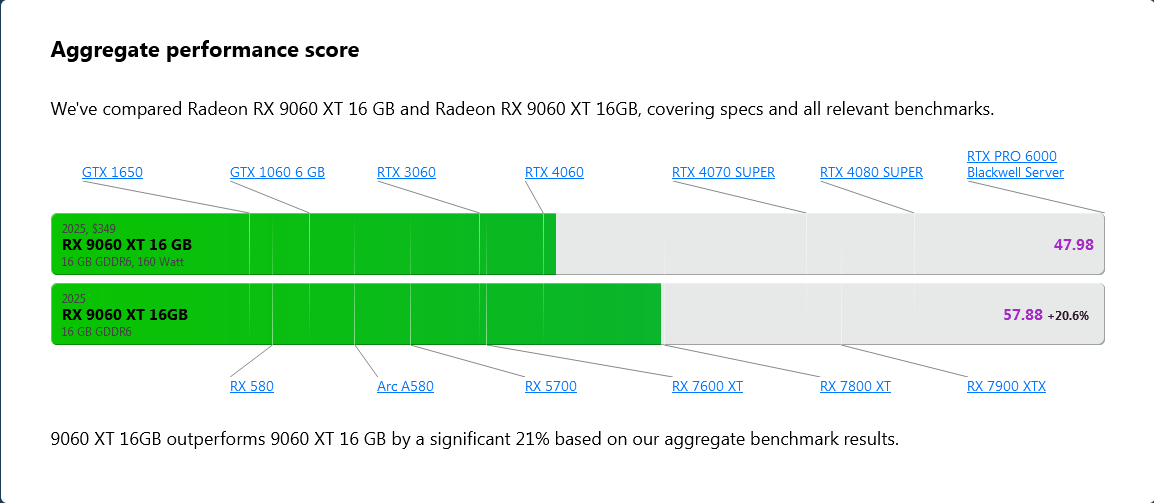The width and height of the screenshot is (1154, 503).
Task: Open the GTX 1650 link
Action: coord(112,173)
